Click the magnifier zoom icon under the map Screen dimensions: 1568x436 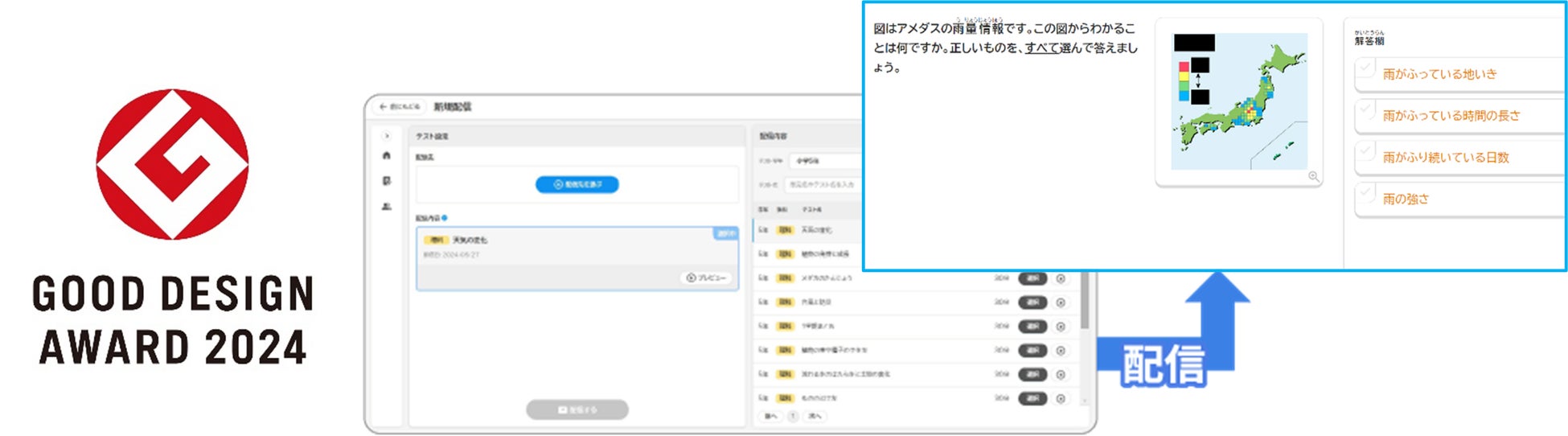(1313, 176)
